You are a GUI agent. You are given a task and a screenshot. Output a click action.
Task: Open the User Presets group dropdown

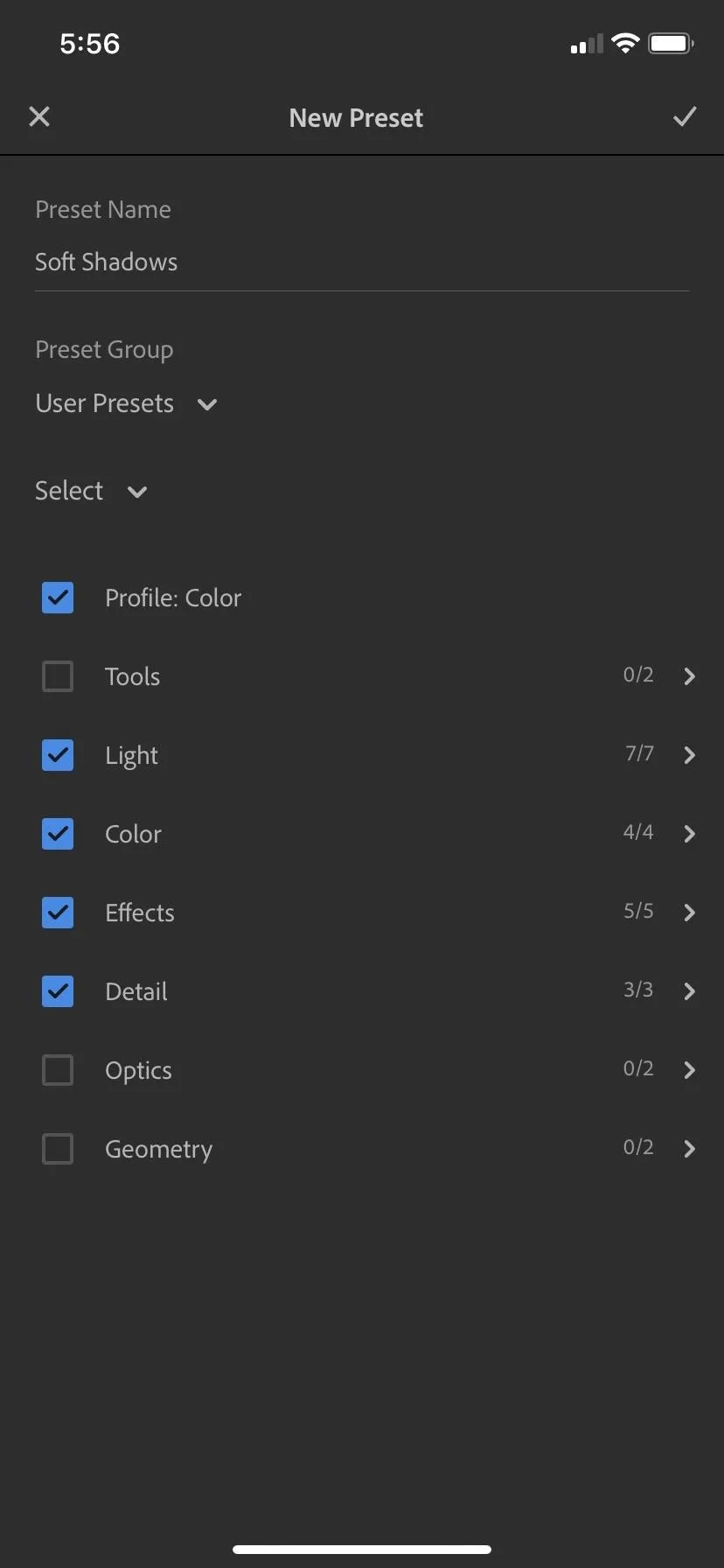tap(126, 403)
